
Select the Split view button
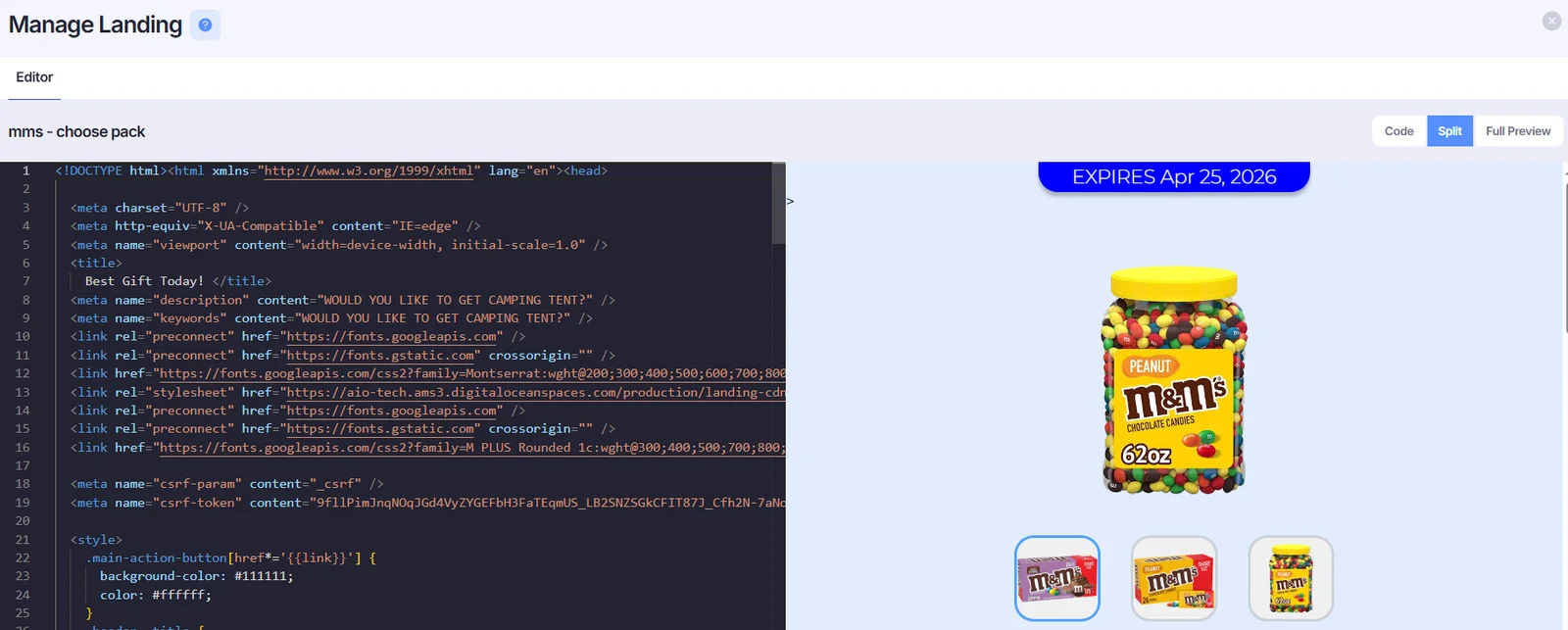tap(1449, 131)
